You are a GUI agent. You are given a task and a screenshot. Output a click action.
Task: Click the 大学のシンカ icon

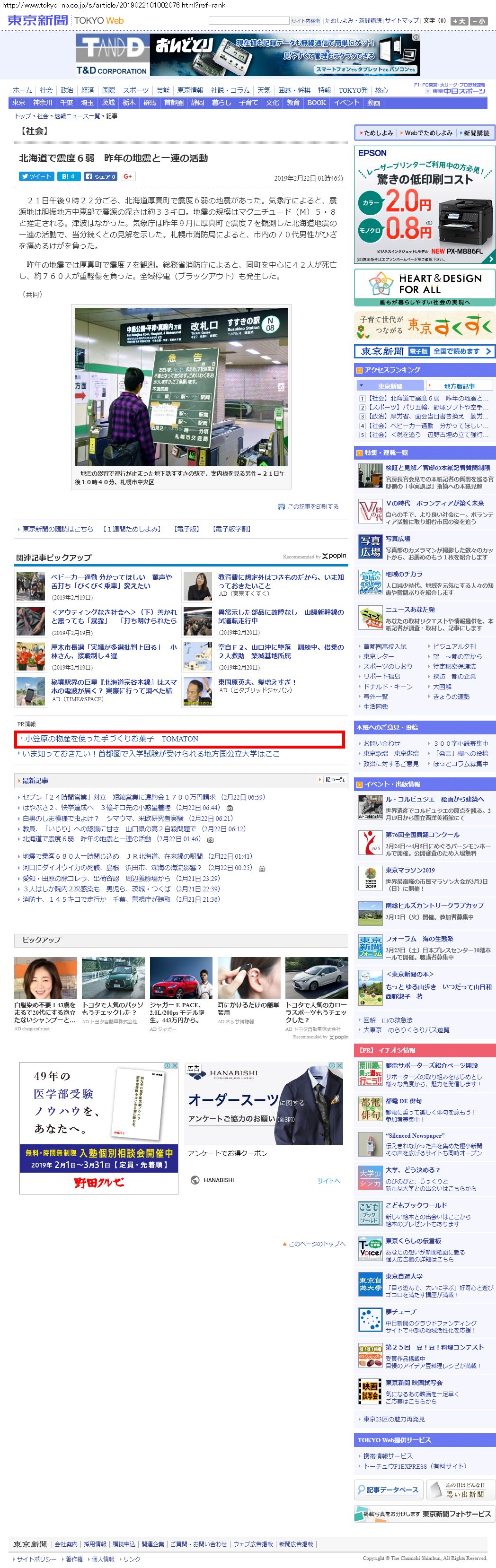(370, 1178)
